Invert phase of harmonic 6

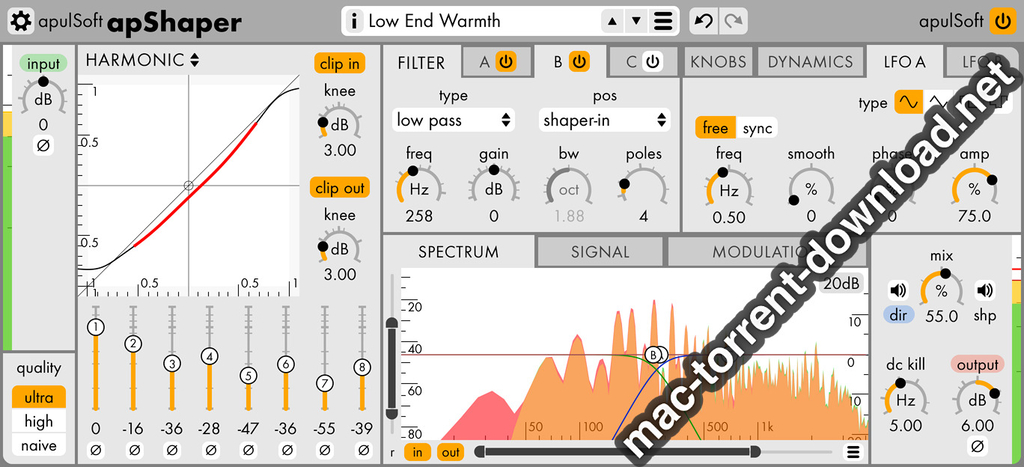285,450
